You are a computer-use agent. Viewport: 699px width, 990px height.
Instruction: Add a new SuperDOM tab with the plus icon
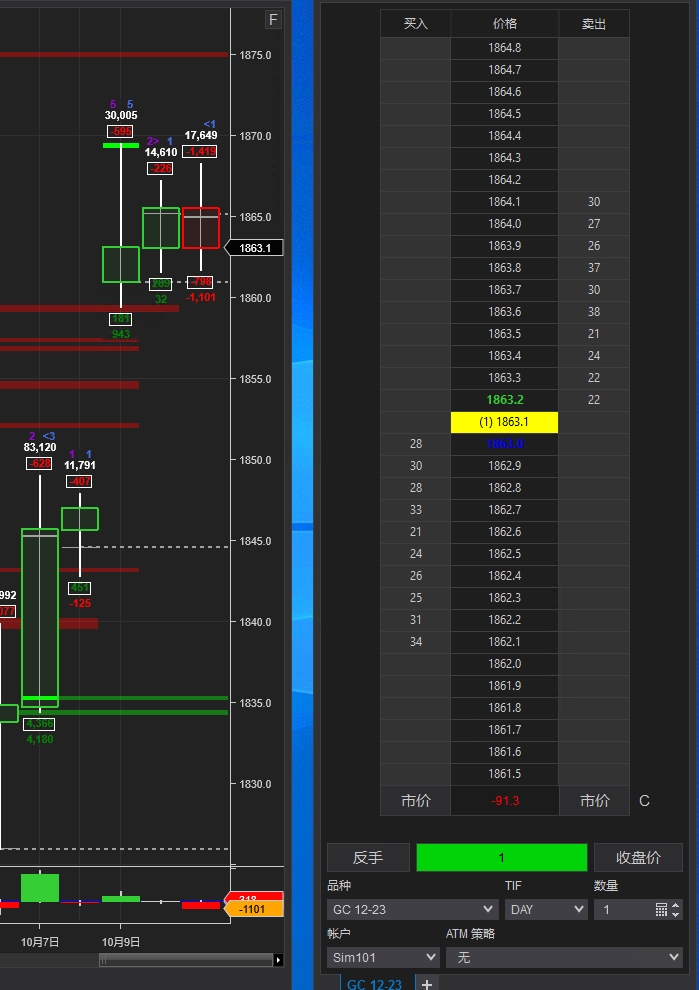(427, 984)
